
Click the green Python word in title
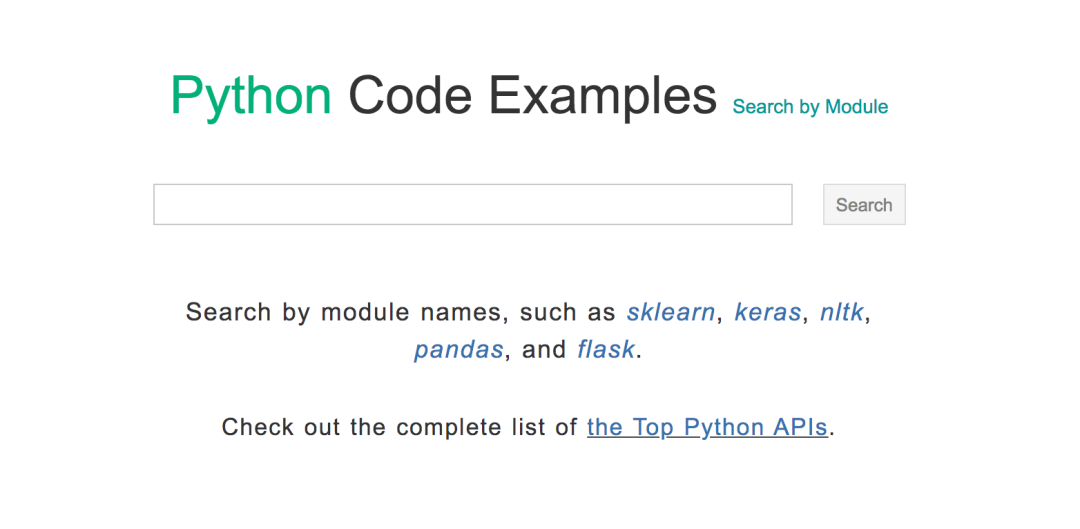(251, 97)
